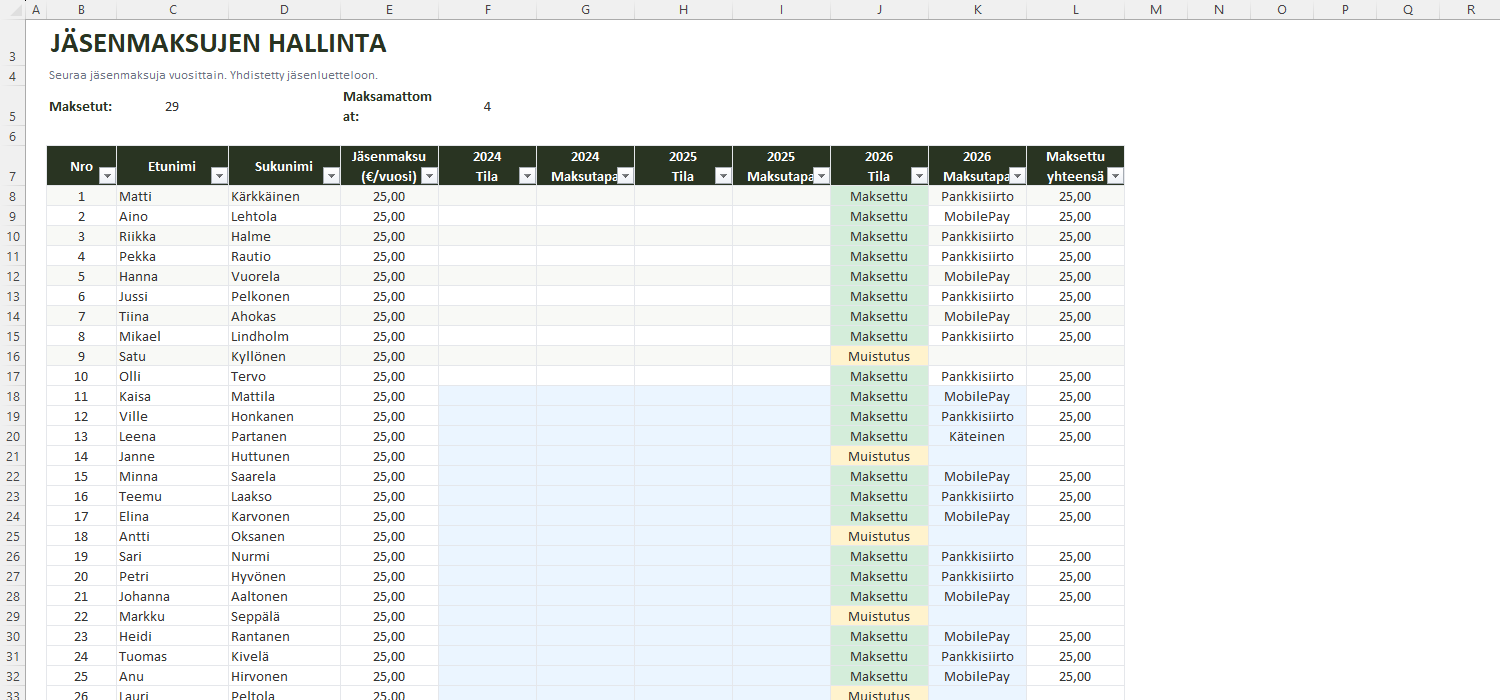Screen dimensions: 1500x700
Task: Open the 2025 Tila filter dropdown
Action: 723,176
